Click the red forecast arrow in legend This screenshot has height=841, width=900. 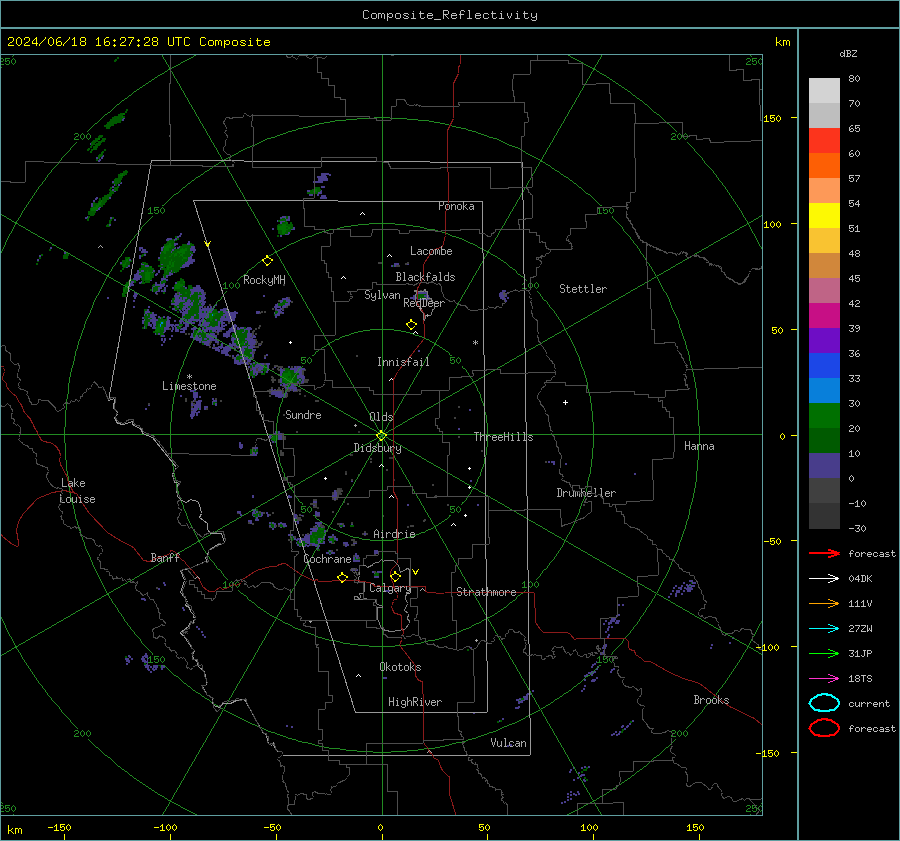pyautogui.click(x=824, y=553)
